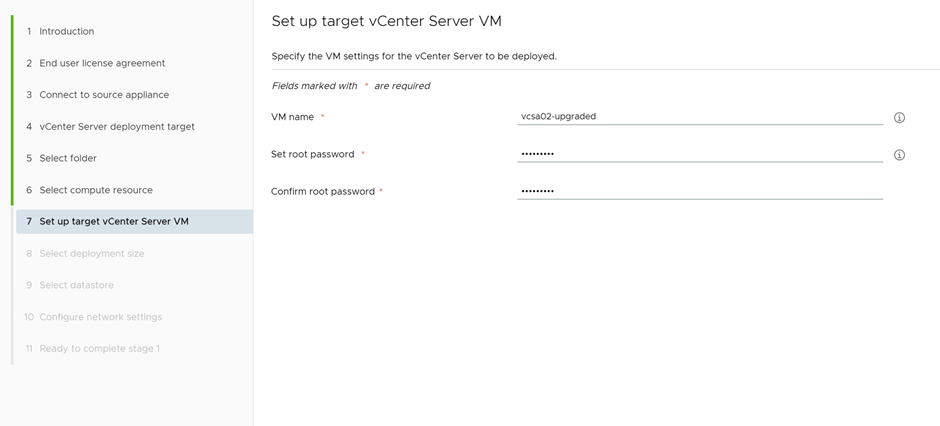940x426 pixels.
Task: Click the Confirm root password field
Action: click(699, 191)
